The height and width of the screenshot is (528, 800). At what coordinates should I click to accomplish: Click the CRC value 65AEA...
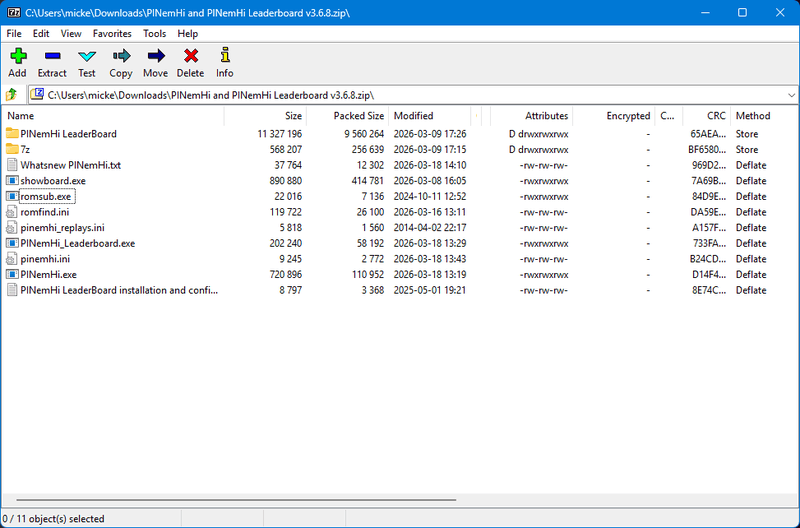pyautogui.click(x=708, y=134)
